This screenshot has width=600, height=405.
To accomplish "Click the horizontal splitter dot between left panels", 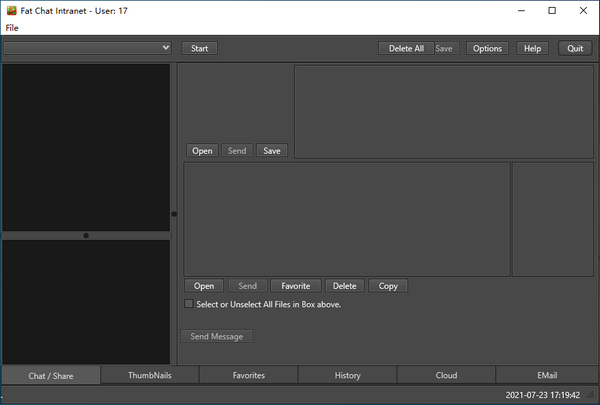I will [x=86, y=236].
